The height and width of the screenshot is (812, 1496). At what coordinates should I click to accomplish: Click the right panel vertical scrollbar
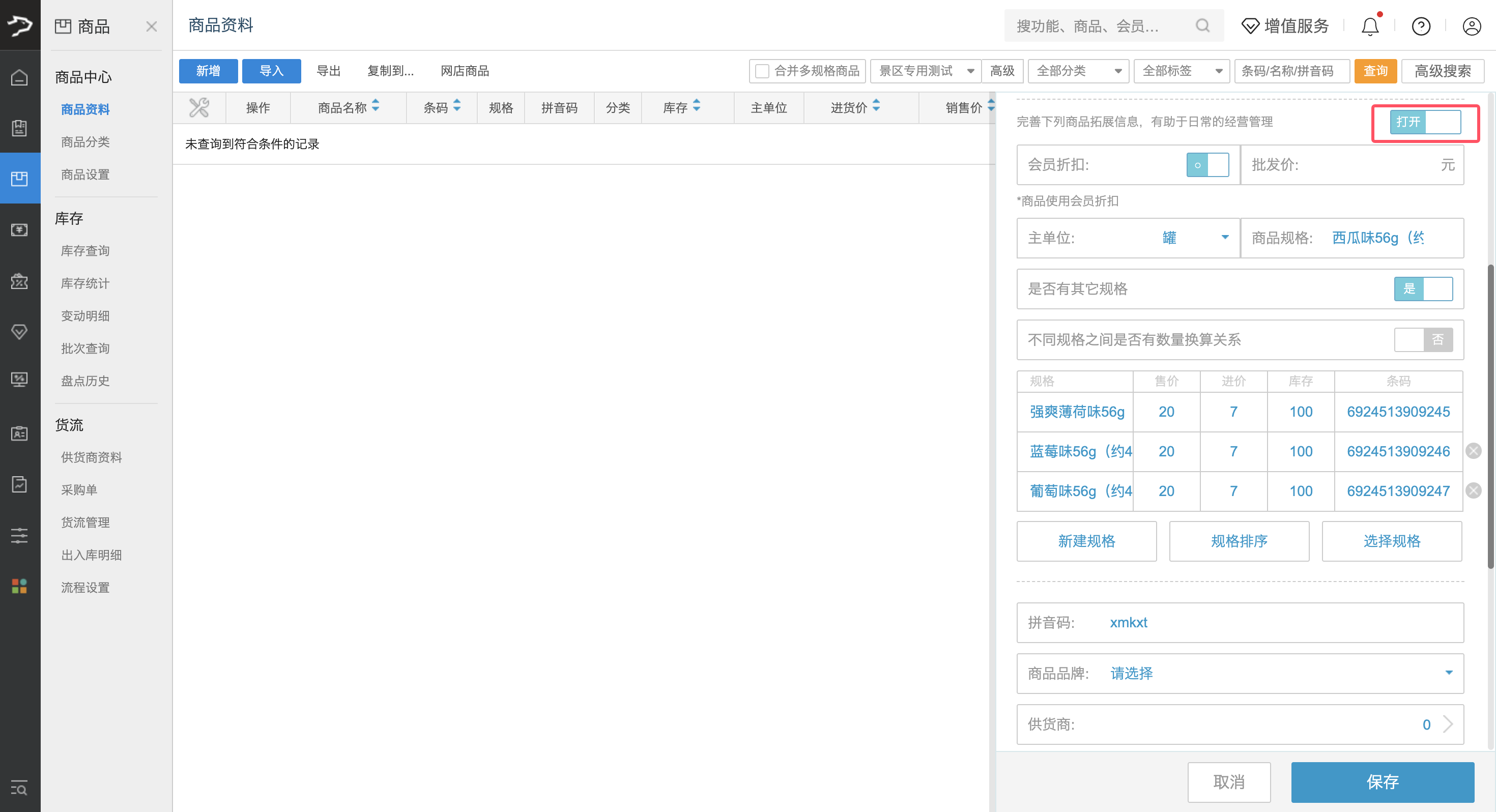[1490, 417]
